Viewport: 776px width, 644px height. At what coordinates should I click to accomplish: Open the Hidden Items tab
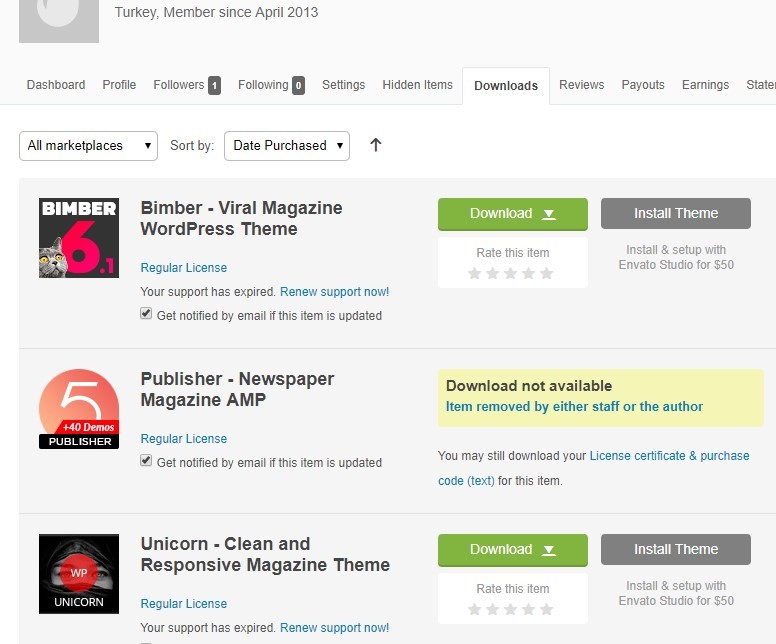[418, 85]
